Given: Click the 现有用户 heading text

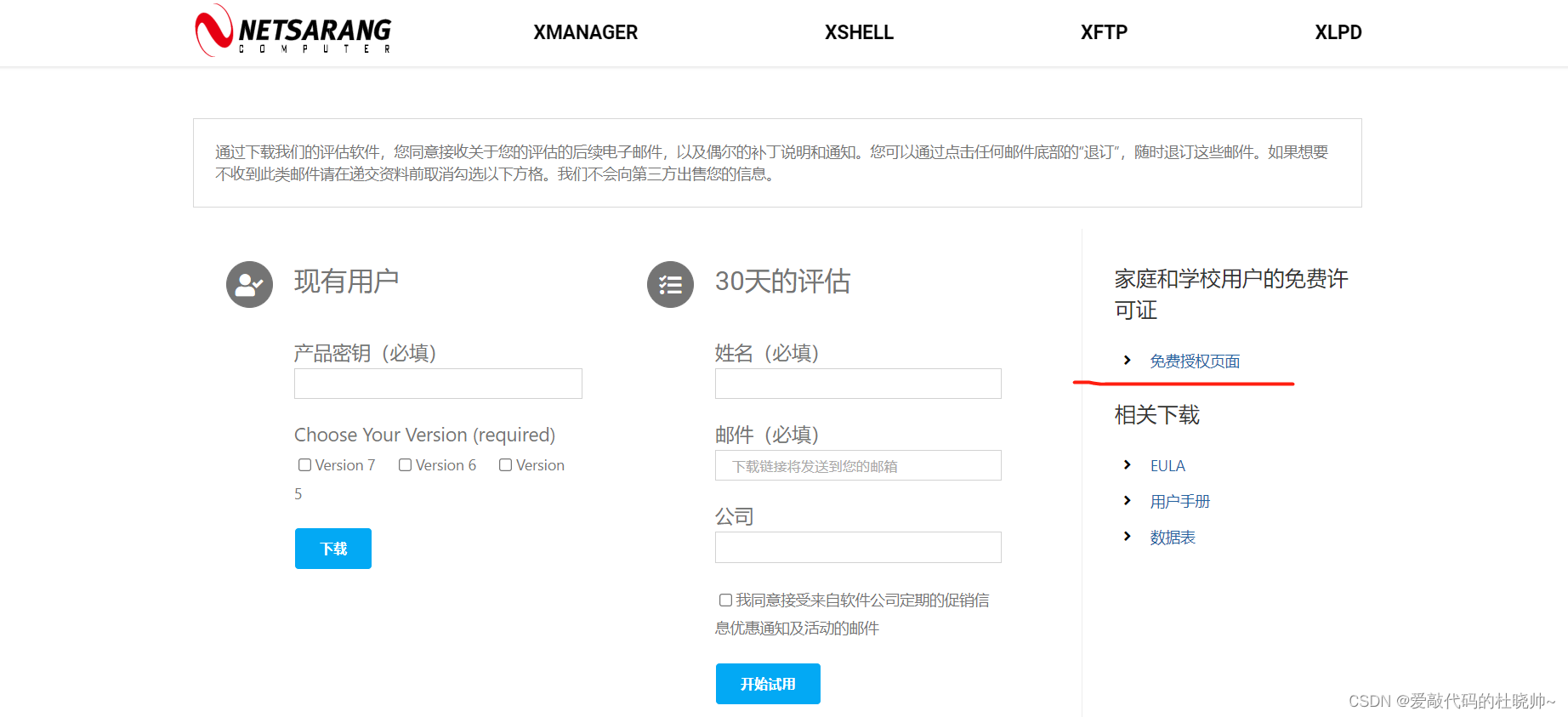Looking at the screenshot, I should (x=347, y=282).
